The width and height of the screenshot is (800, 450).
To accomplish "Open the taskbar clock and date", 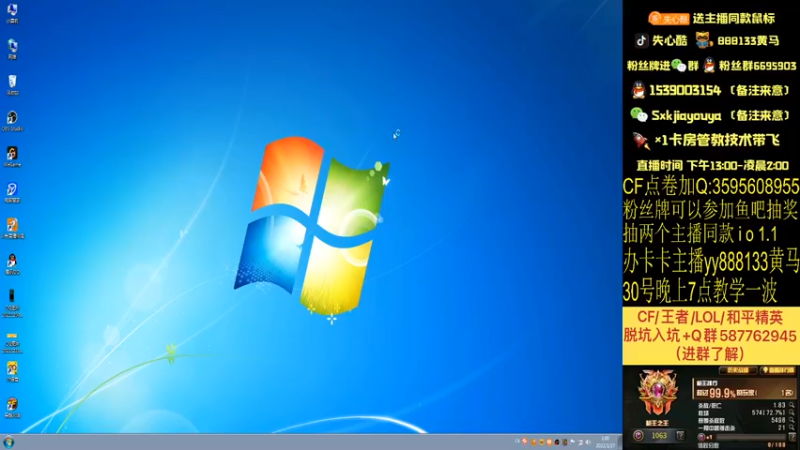I will 605,442.
